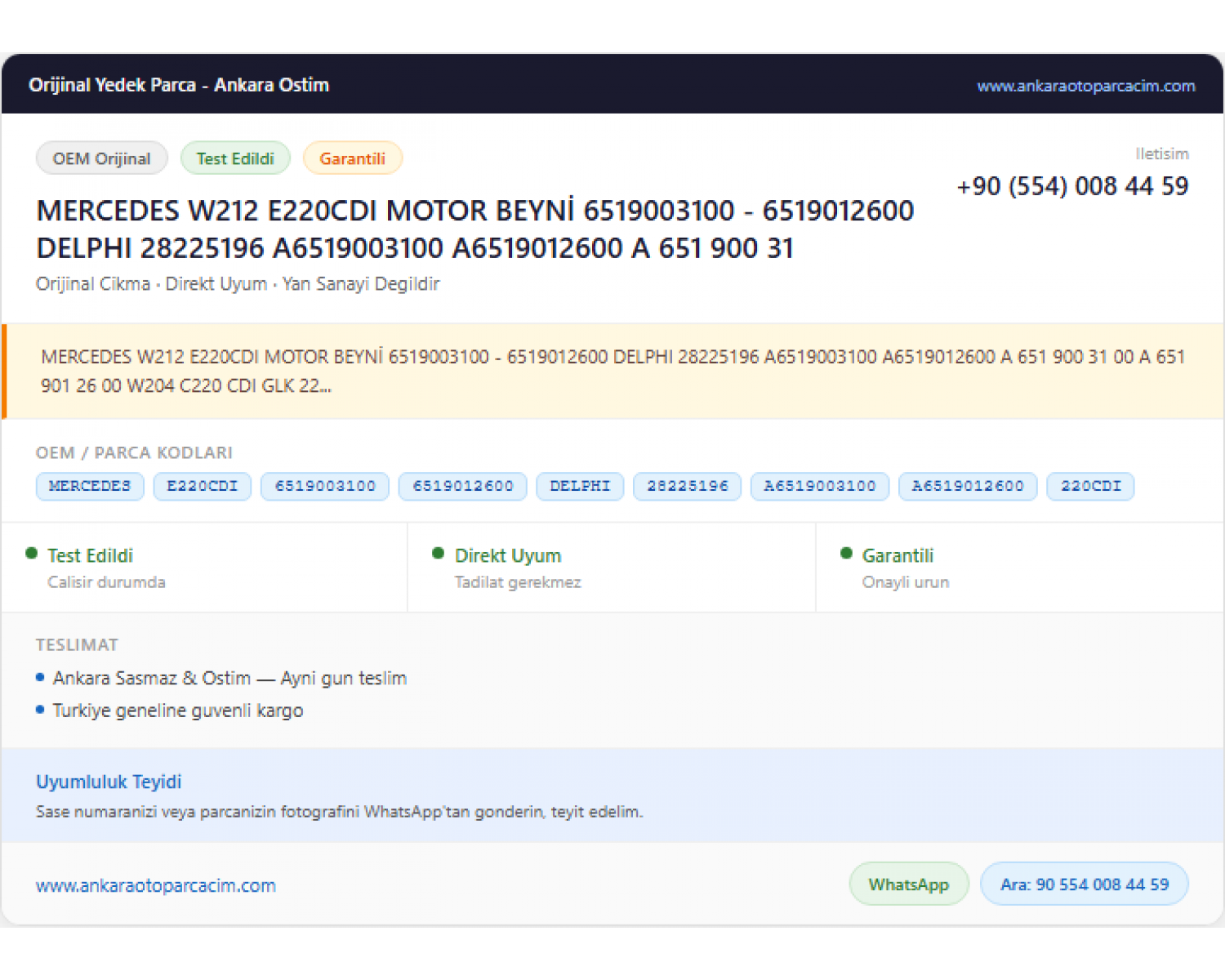Select the green Test Edildi badge
This screenshot has width=1225, height=980.
235,158
